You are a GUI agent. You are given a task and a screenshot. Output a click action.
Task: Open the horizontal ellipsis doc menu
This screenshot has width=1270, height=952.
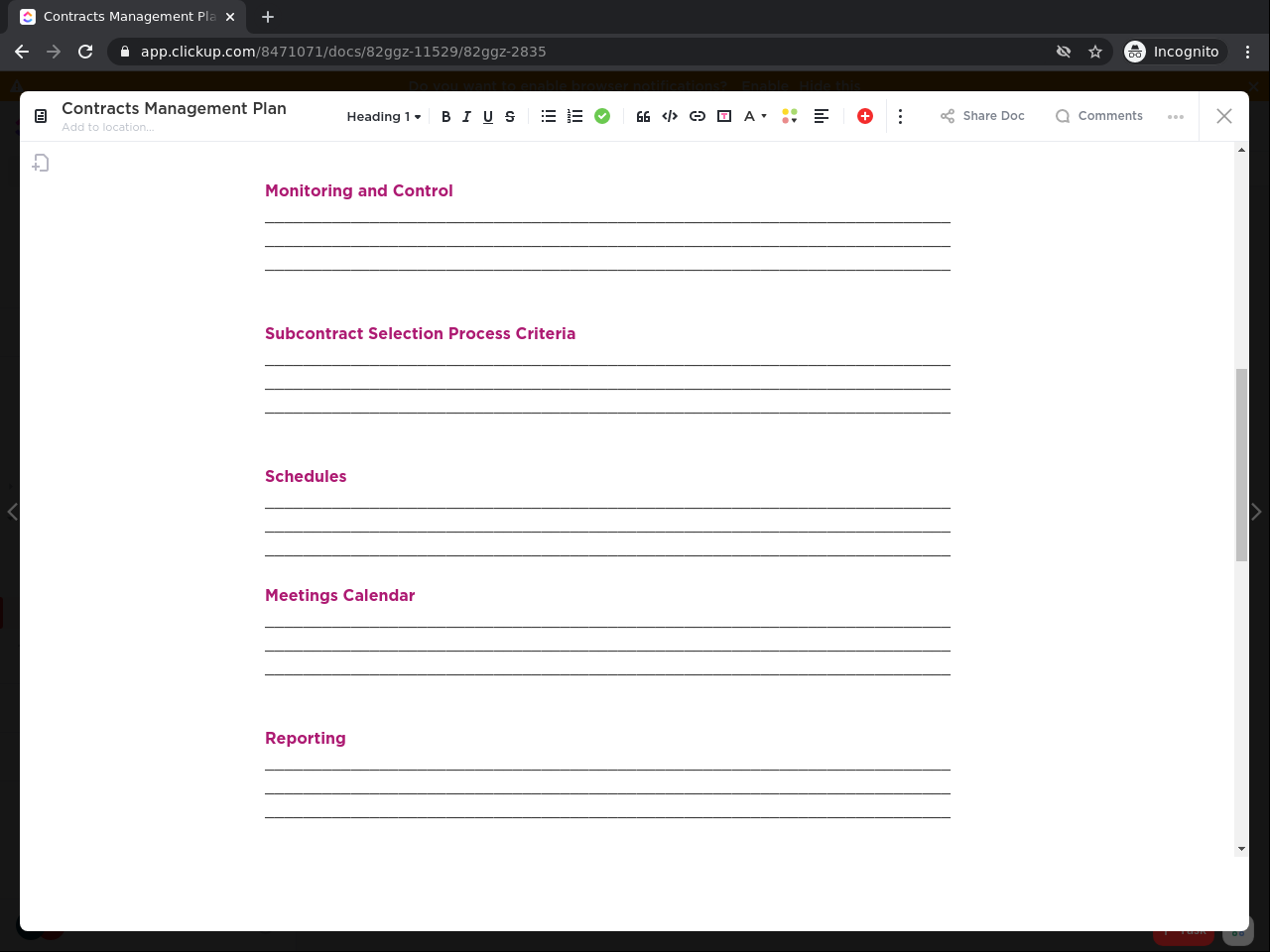(x=1176, y=116)
